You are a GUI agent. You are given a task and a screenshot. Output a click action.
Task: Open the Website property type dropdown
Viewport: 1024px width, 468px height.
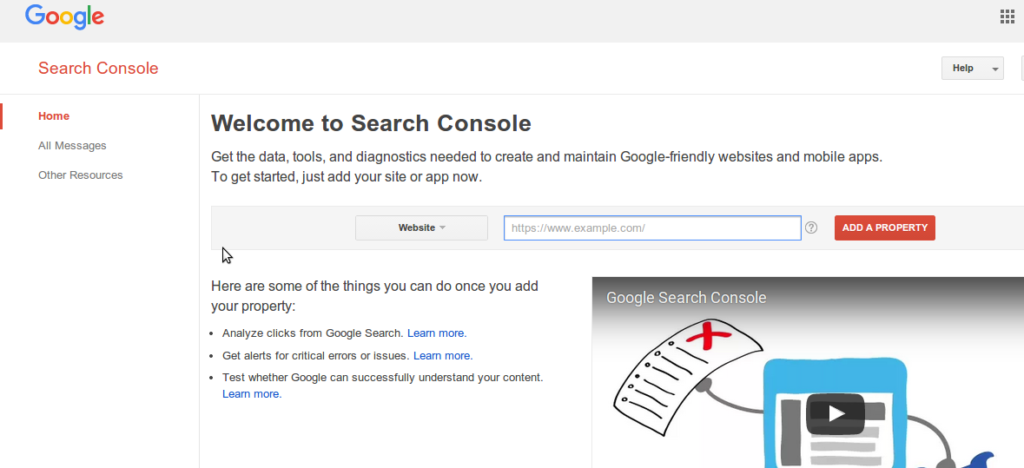pos(421,228)
